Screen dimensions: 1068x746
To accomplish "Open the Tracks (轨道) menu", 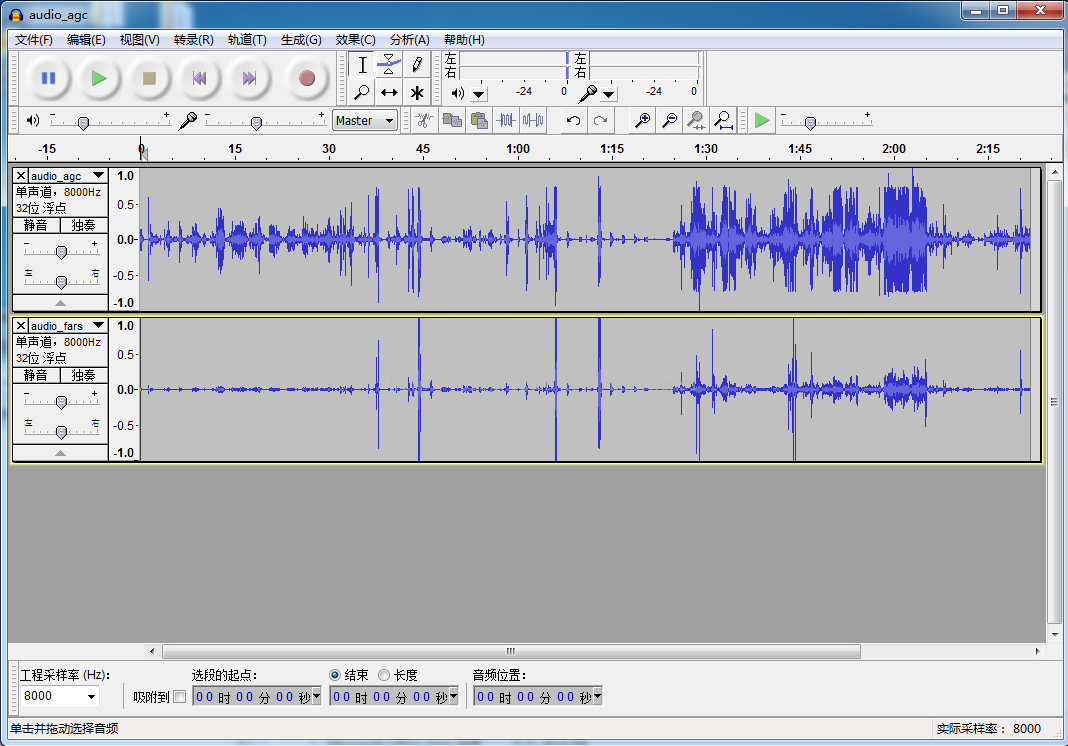I will tap(247, 40).
